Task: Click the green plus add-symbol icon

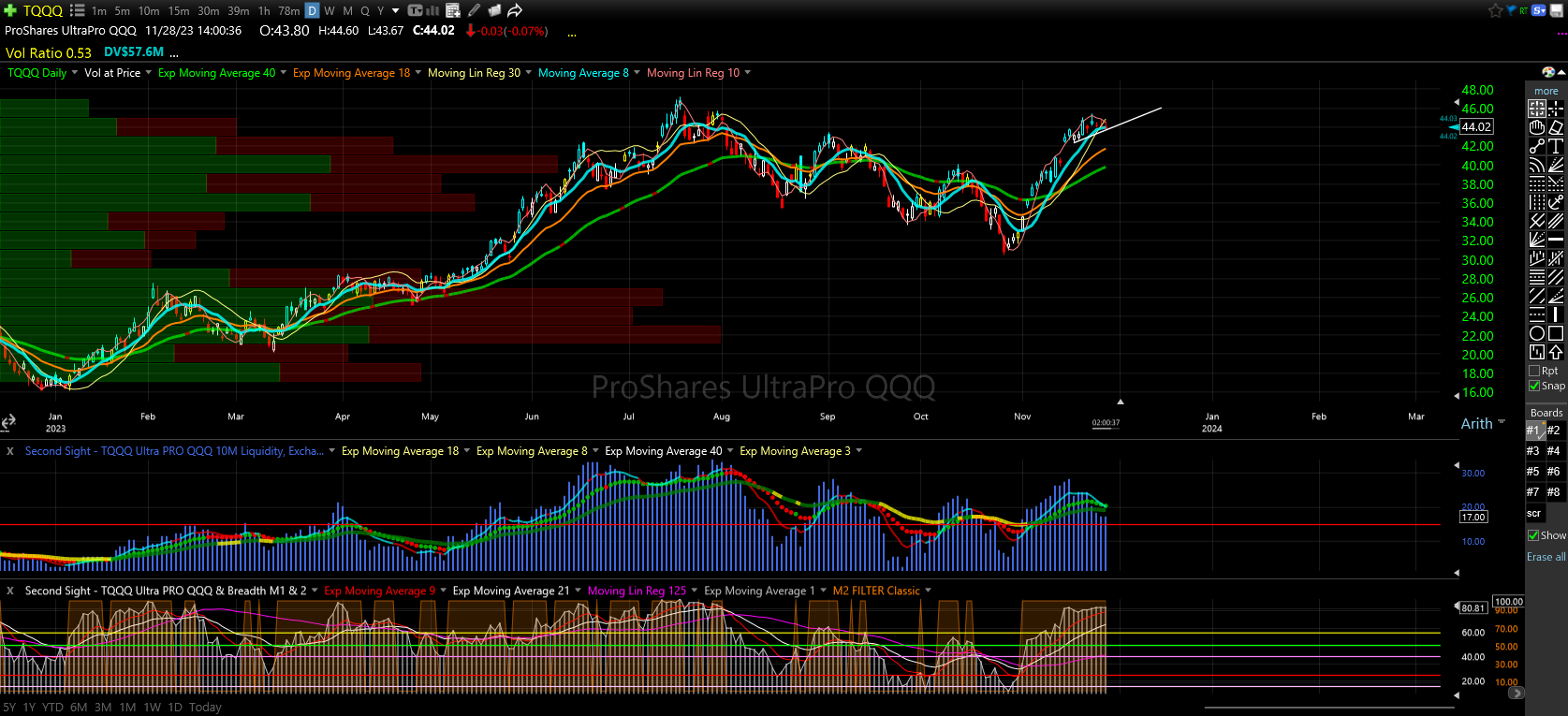Action: point(10,10)
